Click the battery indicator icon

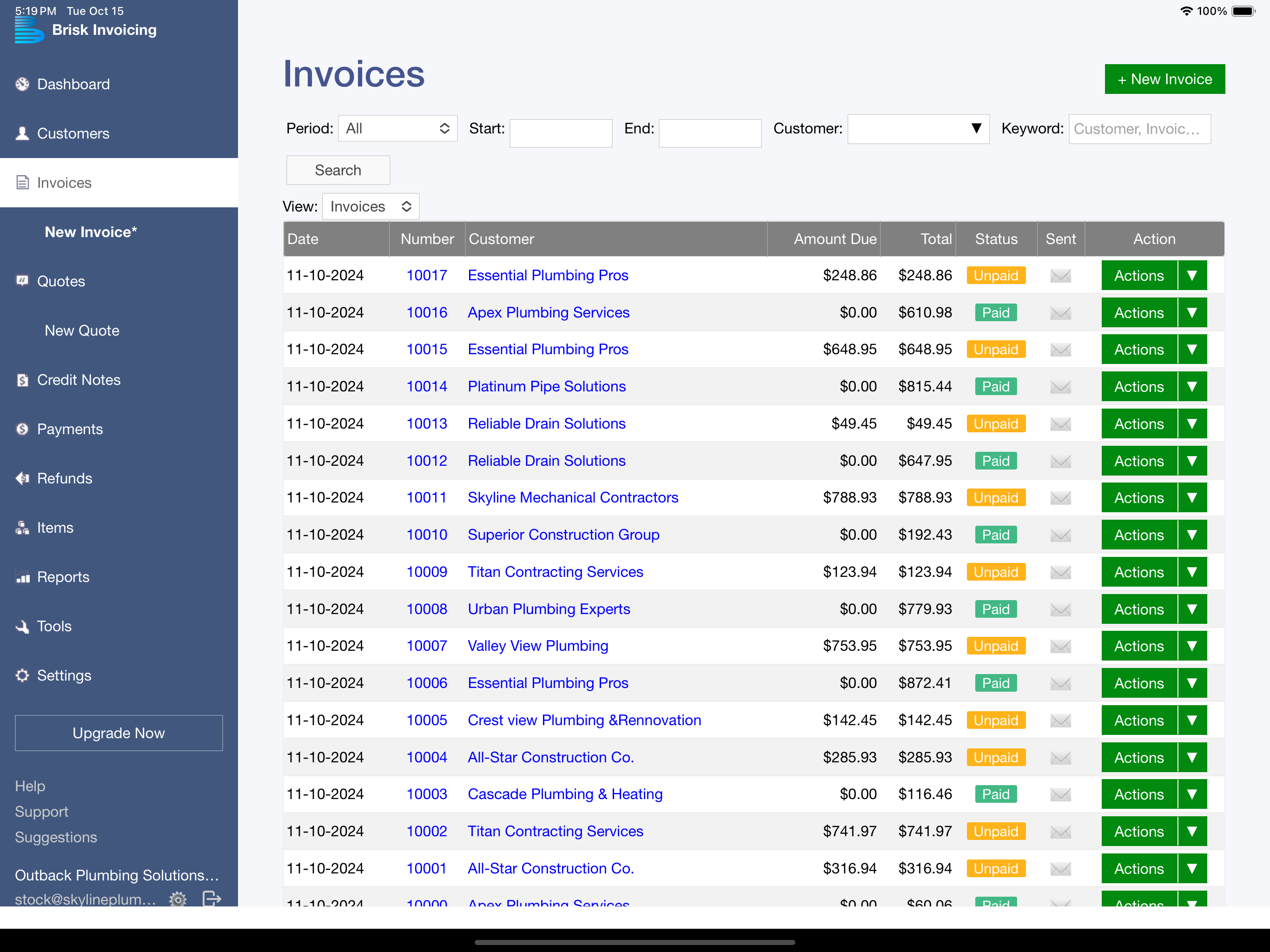pos(1244,11)
